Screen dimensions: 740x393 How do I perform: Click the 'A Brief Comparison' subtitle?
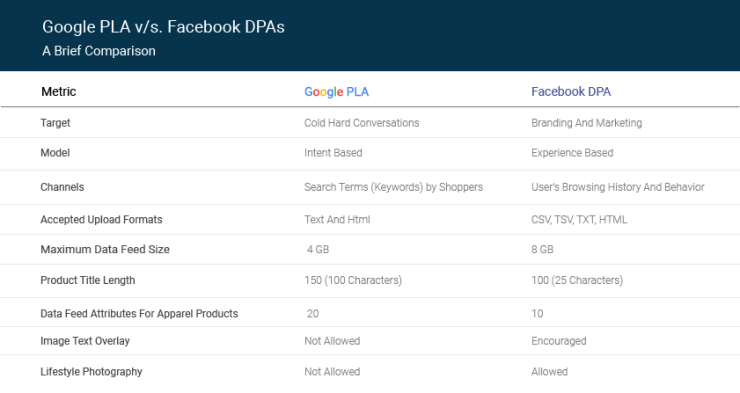99,51
